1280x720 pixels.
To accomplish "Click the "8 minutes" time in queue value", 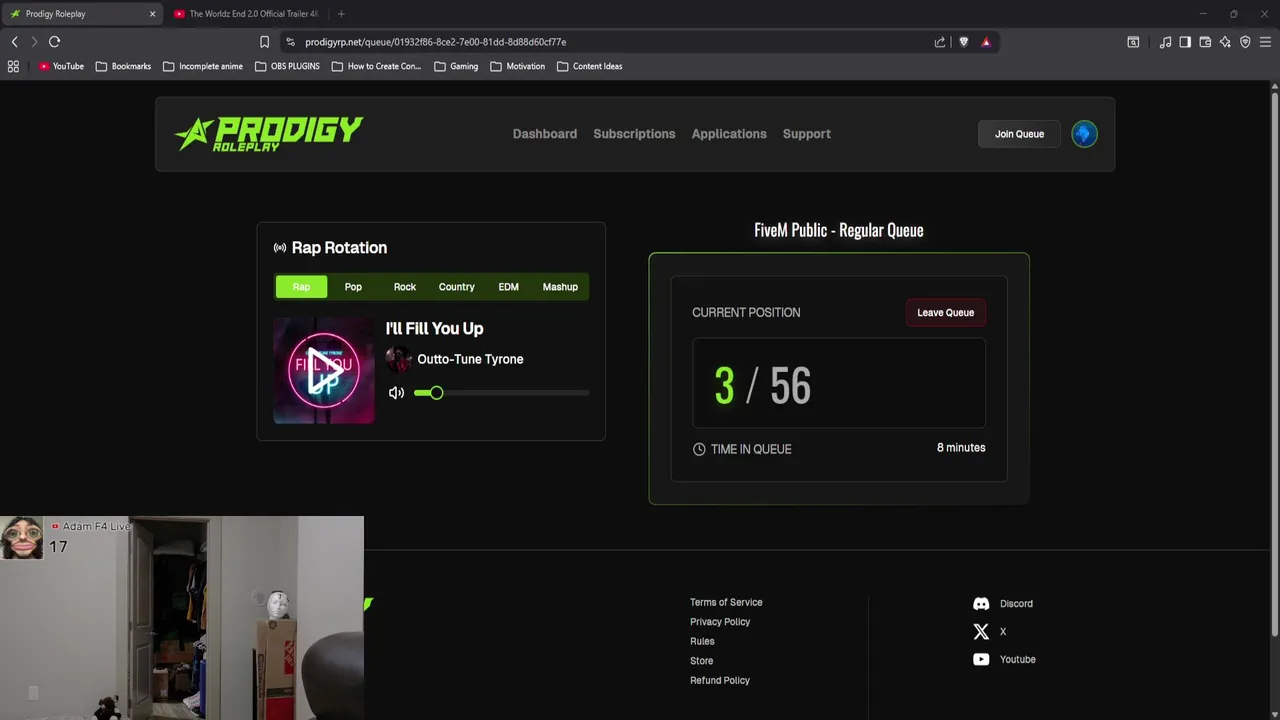I will pyautogui.click(x=961, y=448).
